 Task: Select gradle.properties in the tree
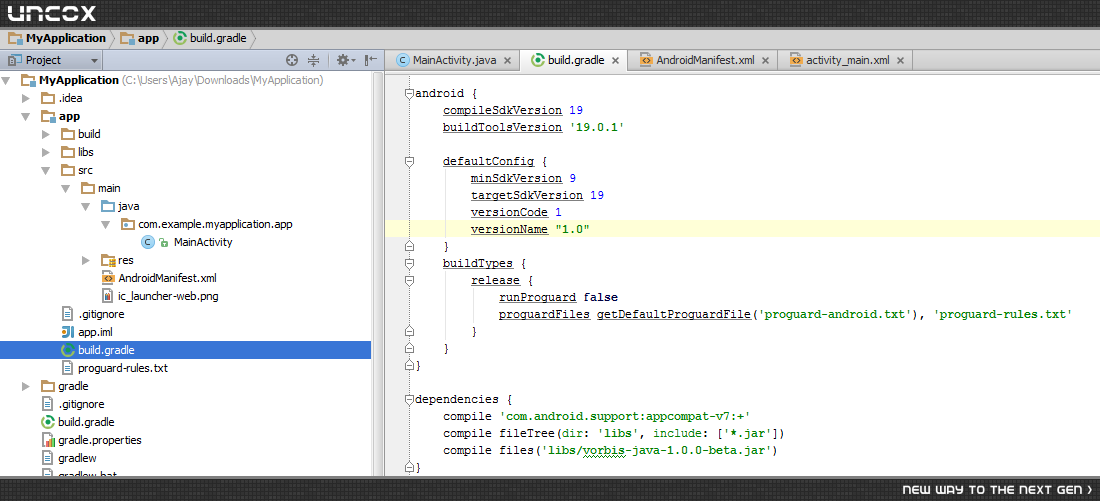click(100, 441)
